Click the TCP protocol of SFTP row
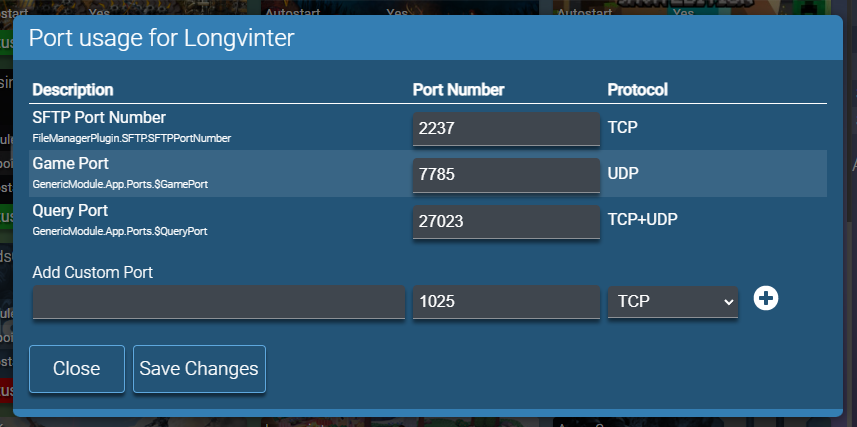857x427 pixels. pos(623,127)
